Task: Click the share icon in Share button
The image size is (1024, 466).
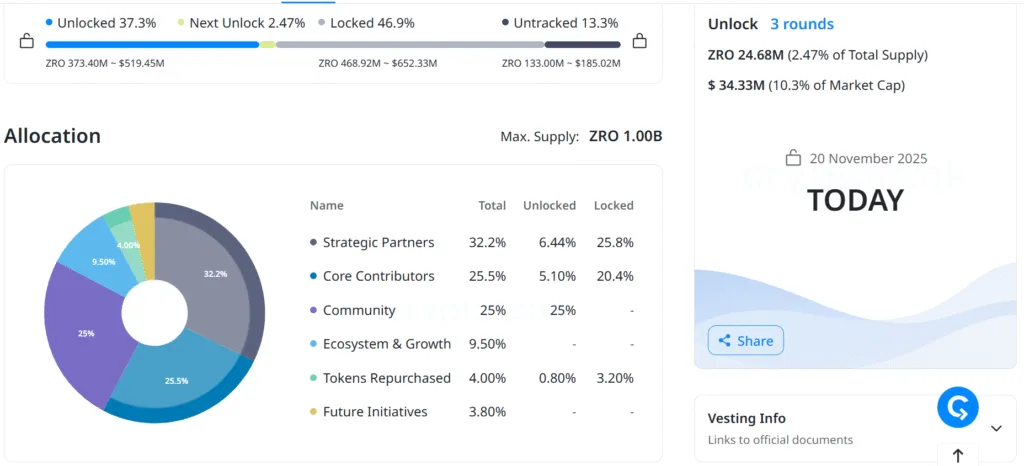Action: pyautogui.click(x=724, y=341)
